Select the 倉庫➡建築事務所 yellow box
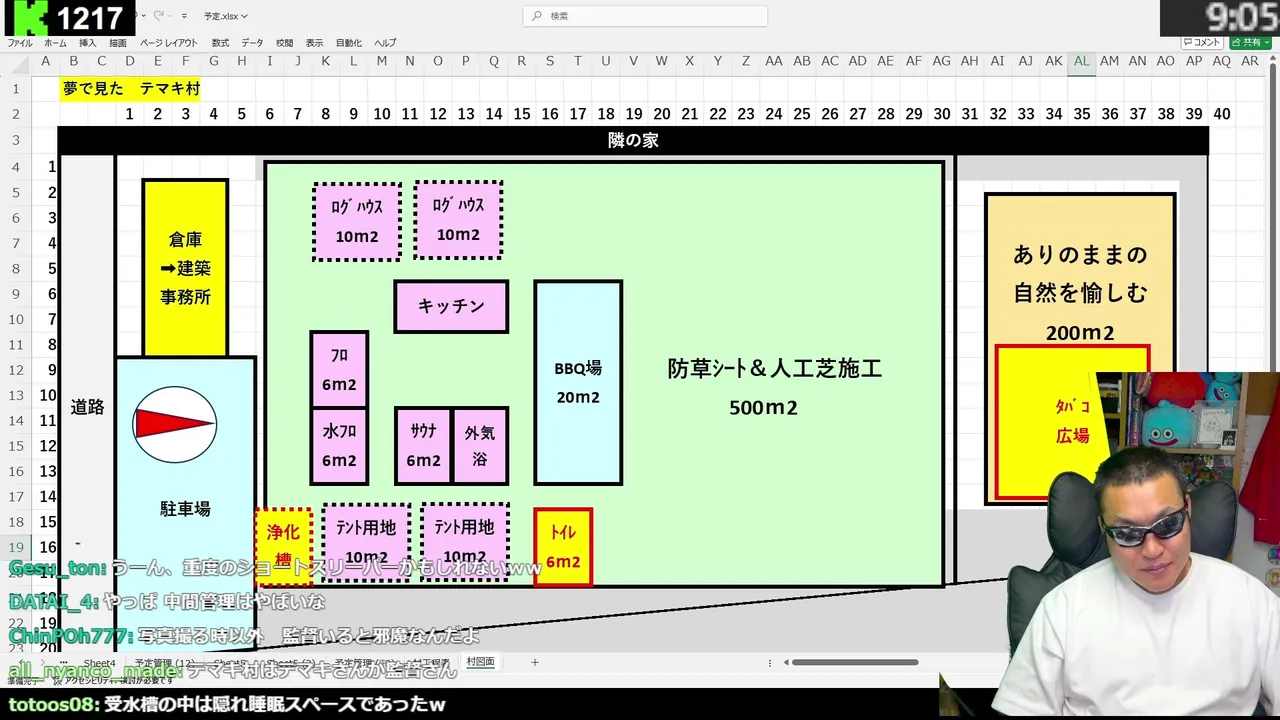 (185, 268)
